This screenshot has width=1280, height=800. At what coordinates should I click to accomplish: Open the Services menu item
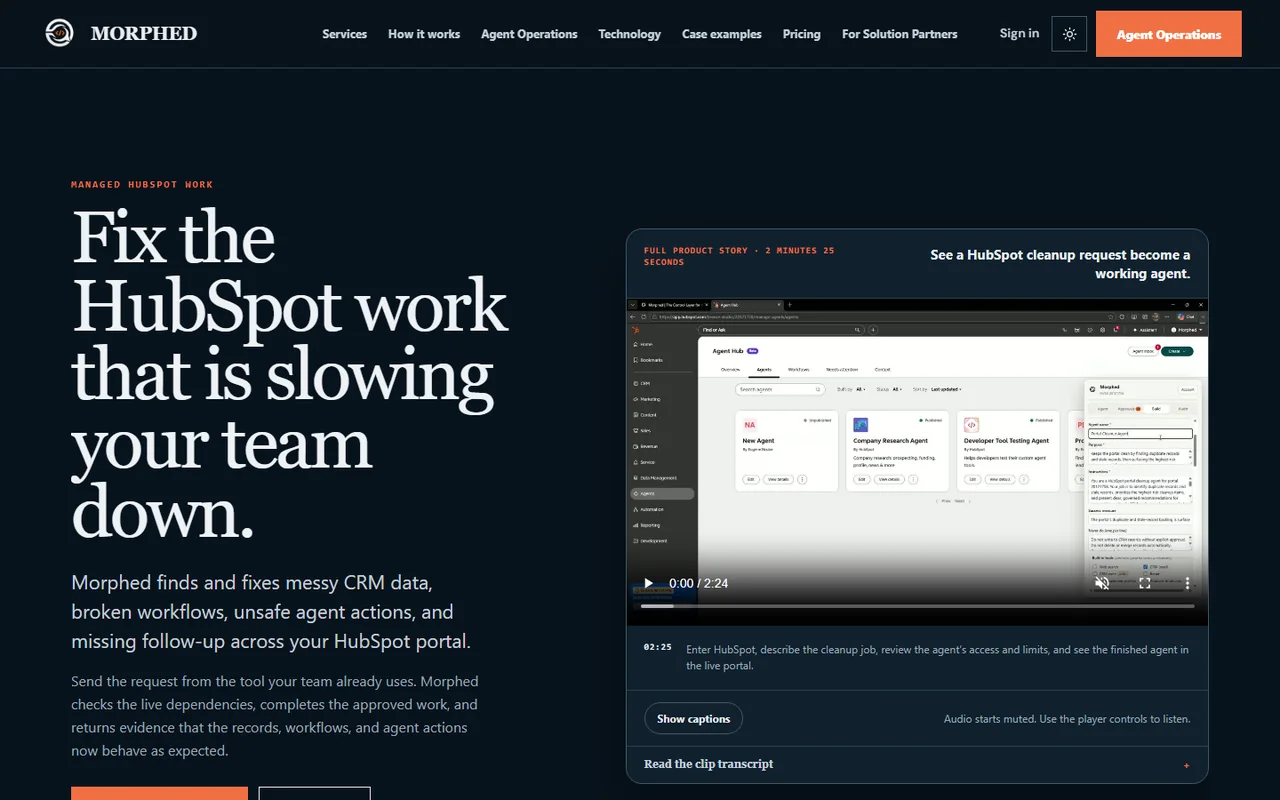344,34
